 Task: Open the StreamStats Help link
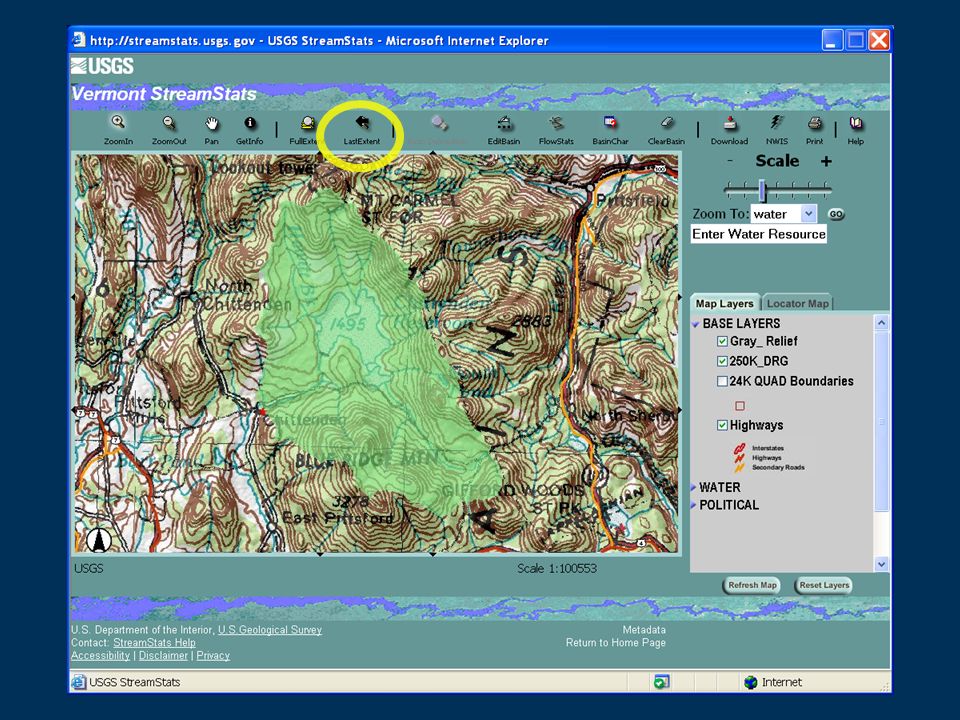coord(154,642)
